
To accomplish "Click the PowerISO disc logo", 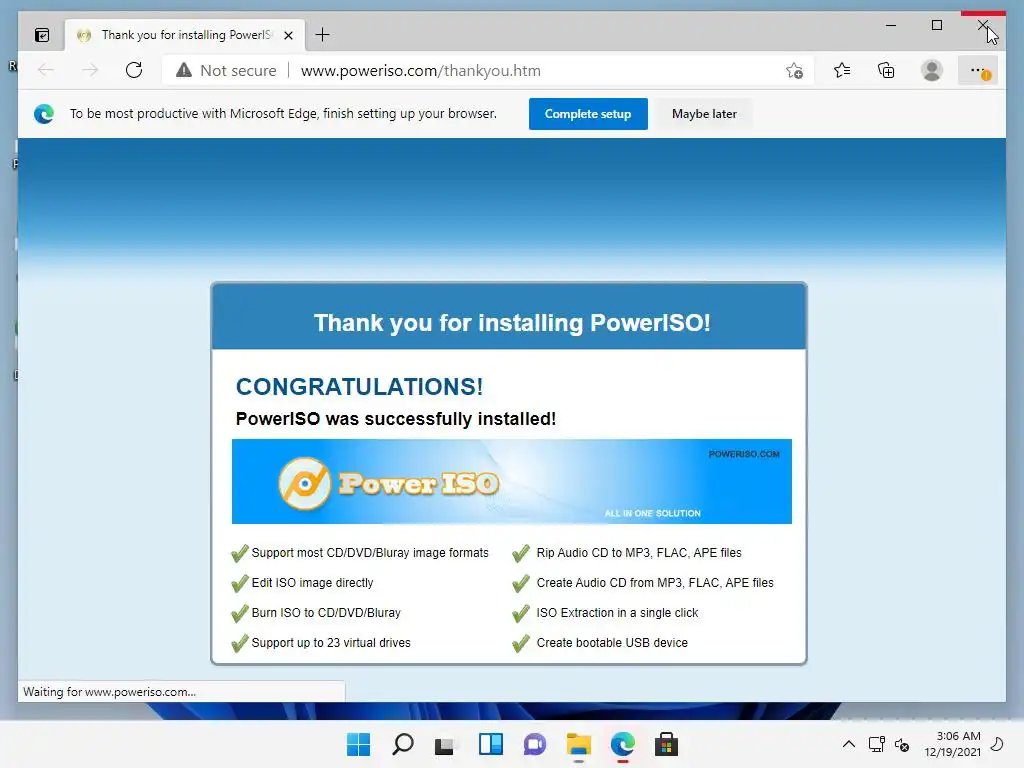I will click(304, 483).
